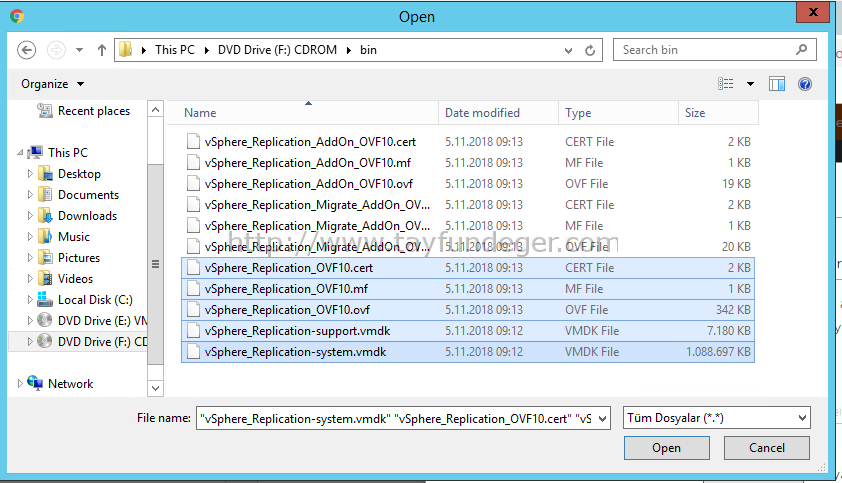
Task: Click the Chrome icon in title bar
Action: click(17, 16)
